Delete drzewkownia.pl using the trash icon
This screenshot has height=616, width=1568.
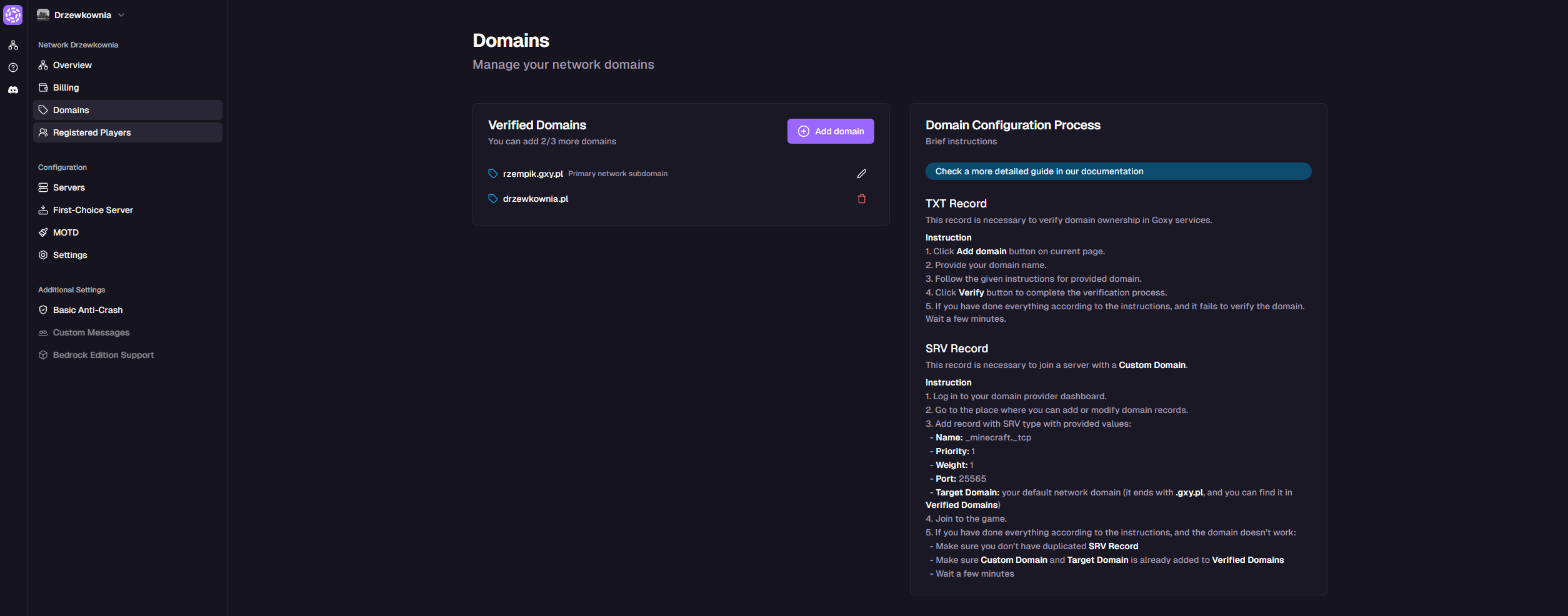pyautogui.click(x=861, y=199)
